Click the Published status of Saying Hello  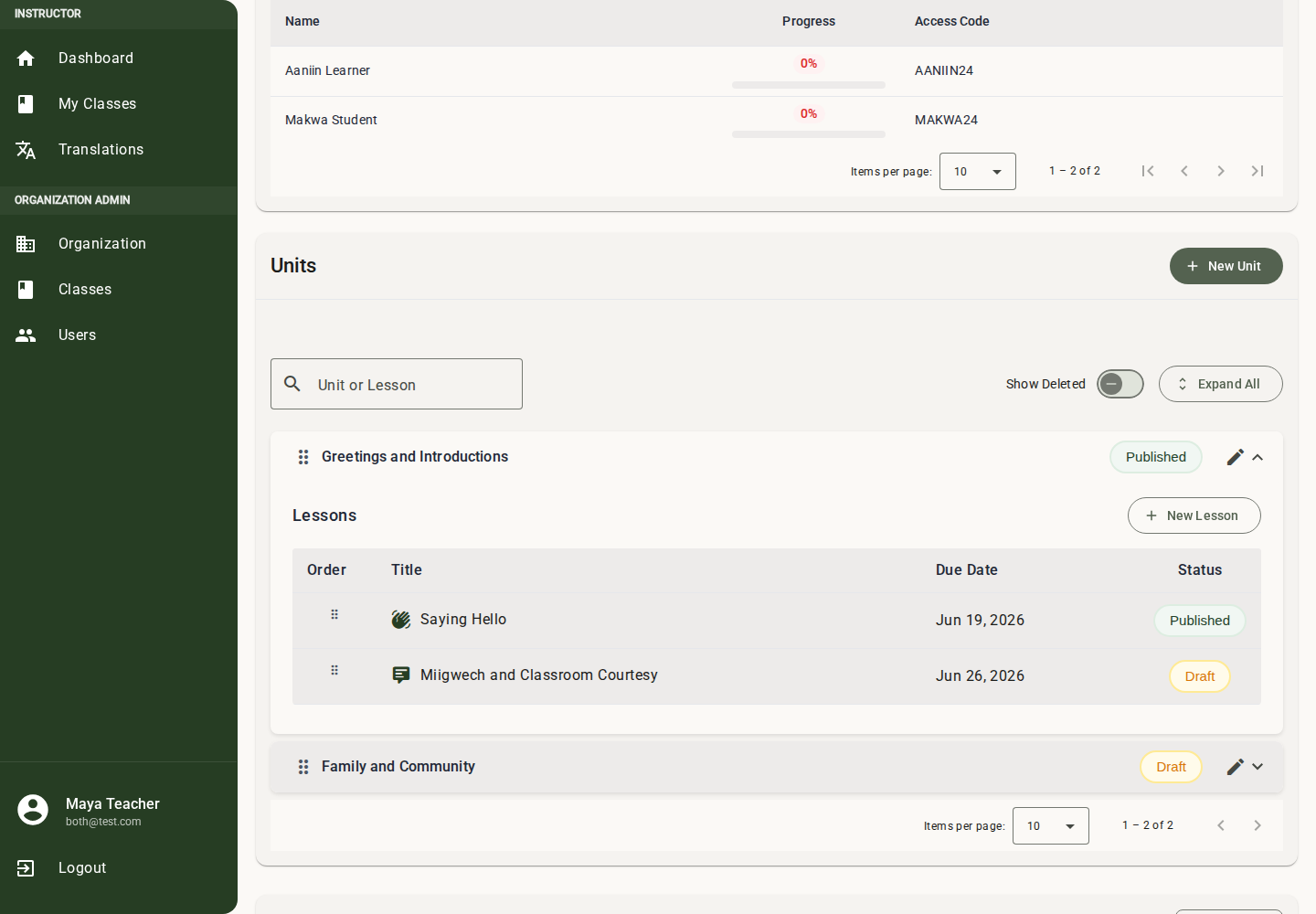tap(1200, 621)
